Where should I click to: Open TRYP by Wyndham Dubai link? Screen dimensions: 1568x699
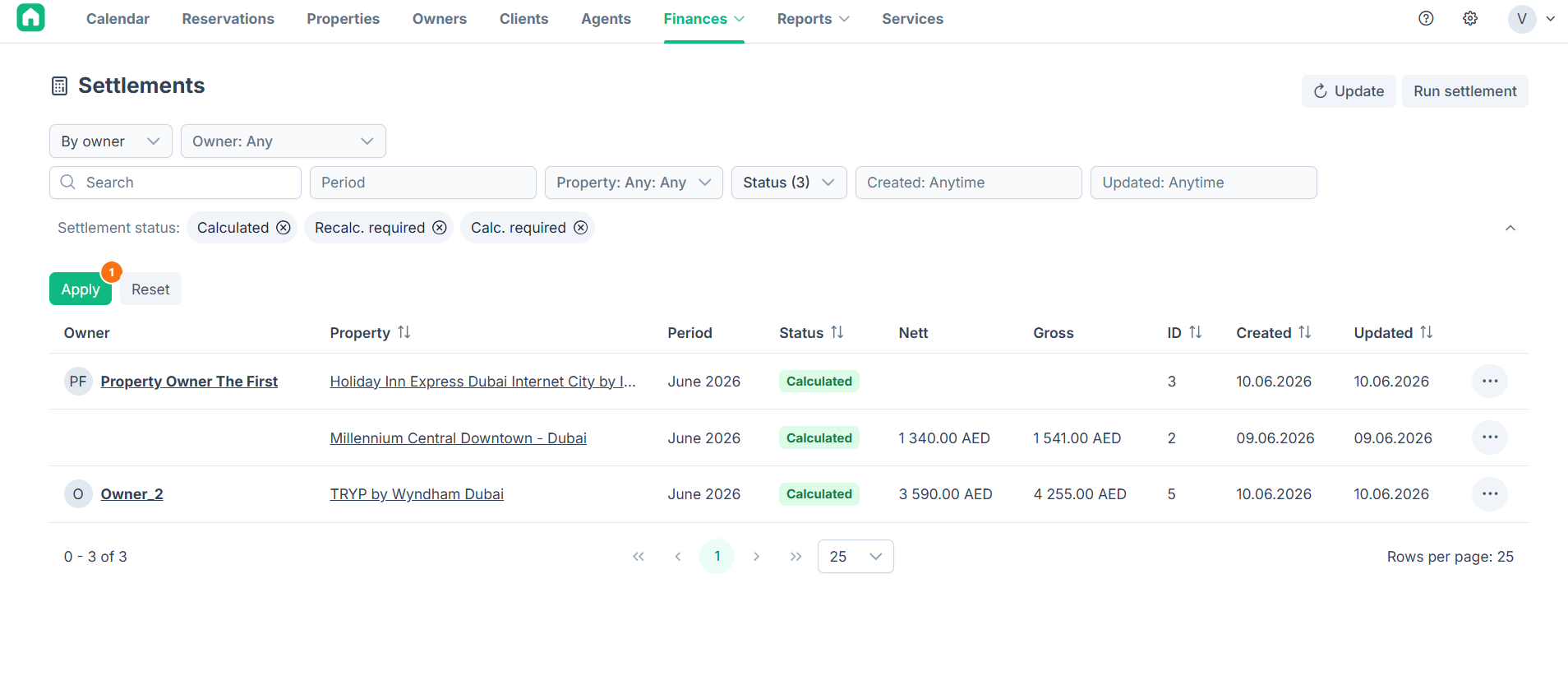tap(417, 494)
